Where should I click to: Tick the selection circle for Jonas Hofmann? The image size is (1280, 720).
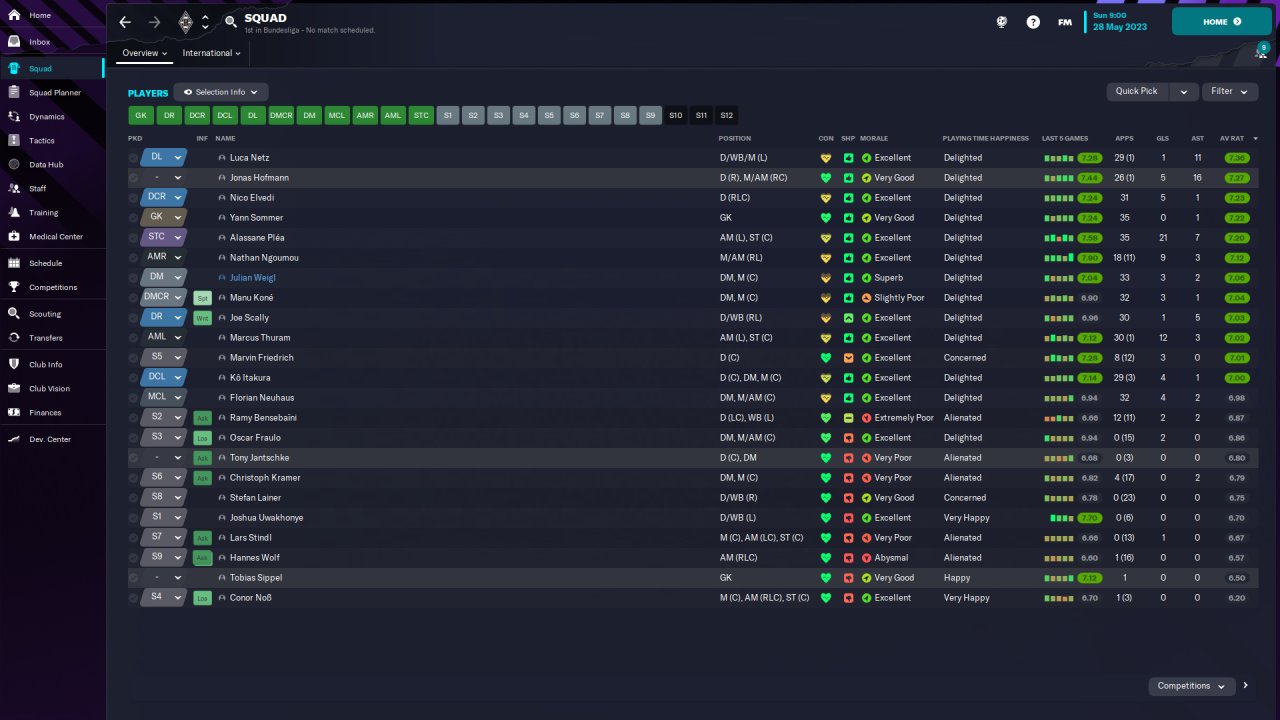coord(134,178)
